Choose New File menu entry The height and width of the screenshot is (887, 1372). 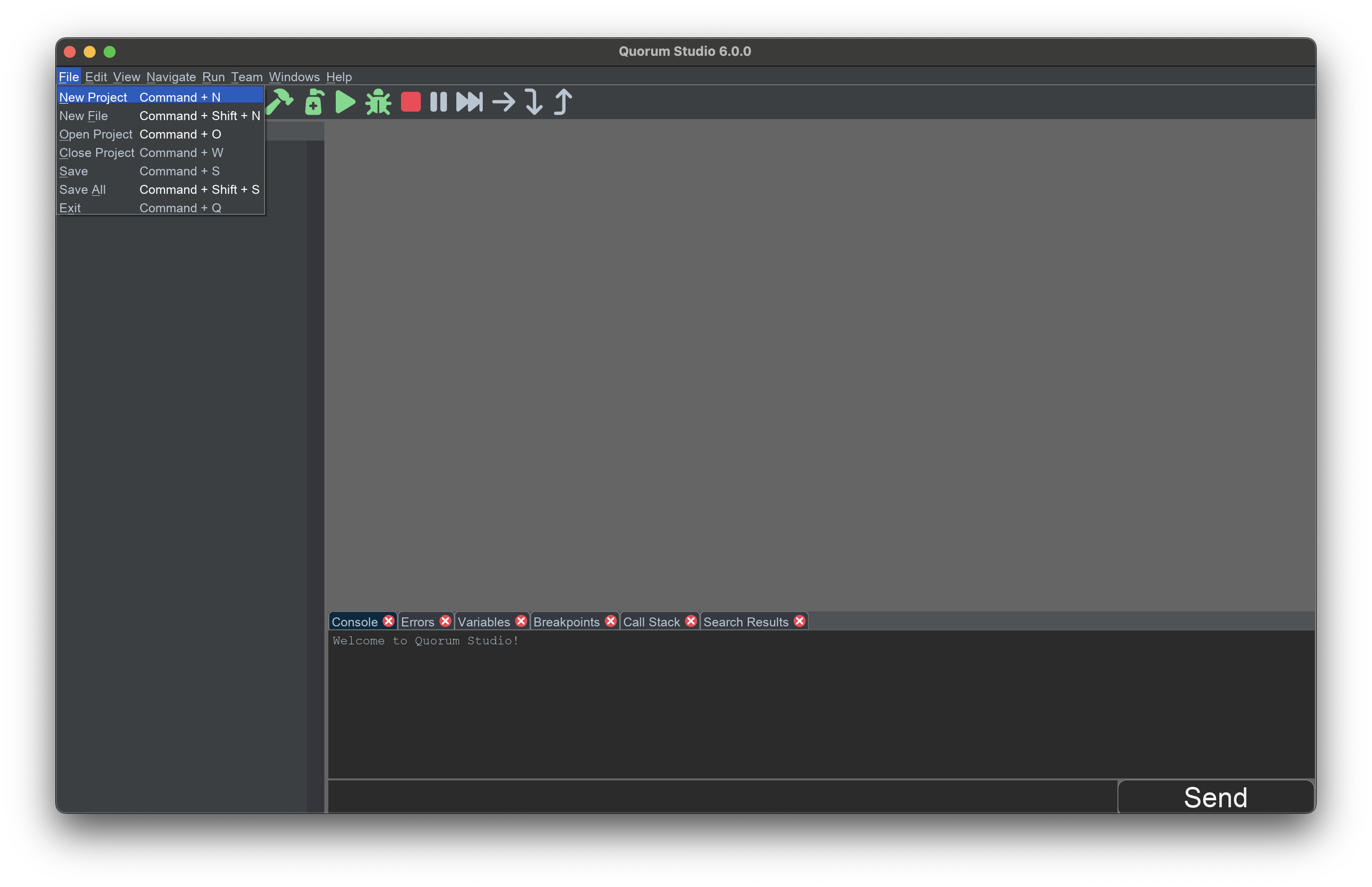tap(160, 116)
